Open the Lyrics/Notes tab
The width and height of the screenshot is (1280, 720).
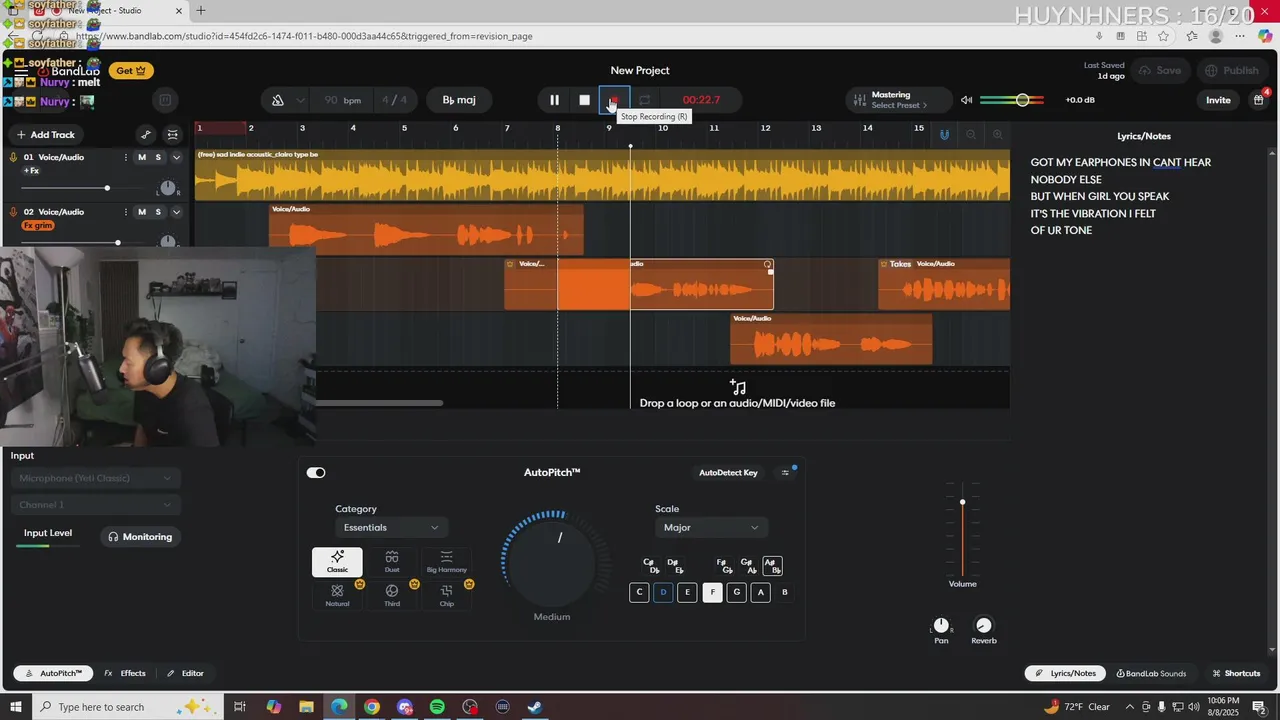[x=1066, y=674]
